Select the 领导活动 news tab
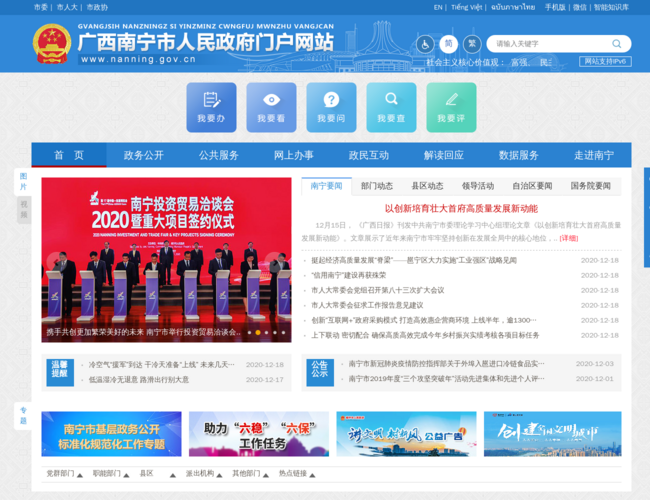The height and width of the screenshot is (500, 650). (x=478, y=186)
